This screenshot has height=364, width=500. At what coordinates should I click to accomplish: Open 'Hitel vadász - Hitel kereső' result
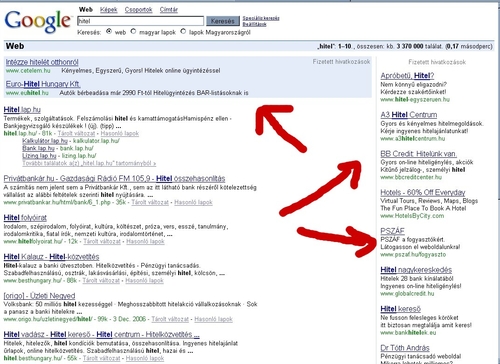(x=102, y=334)
